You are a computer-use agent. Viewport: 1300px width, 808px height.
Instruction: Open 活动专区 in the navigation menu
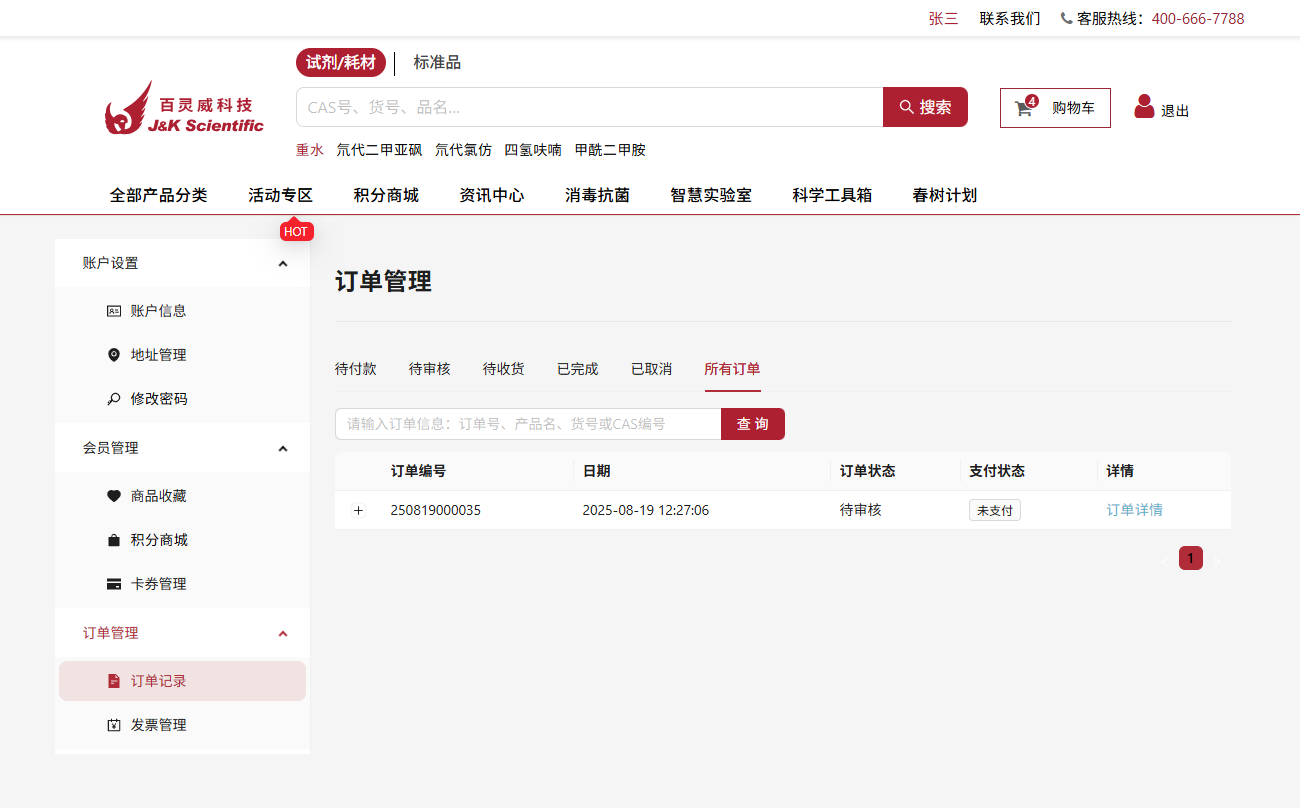click(280, 196)
